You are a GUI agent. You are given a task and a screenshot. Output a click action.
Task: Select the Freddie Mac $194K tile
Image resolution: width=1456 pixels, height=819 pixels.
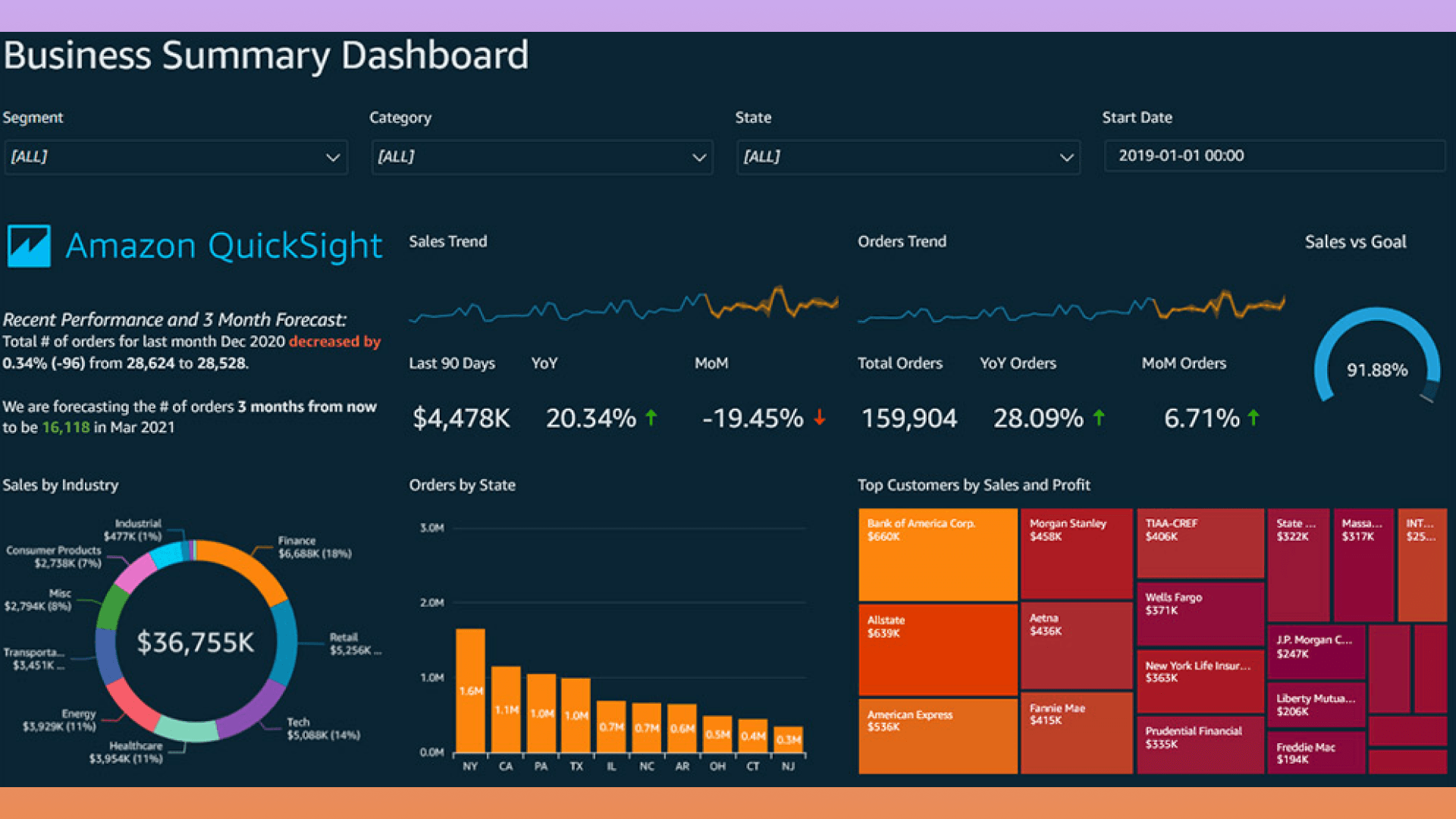(1316, 752)
